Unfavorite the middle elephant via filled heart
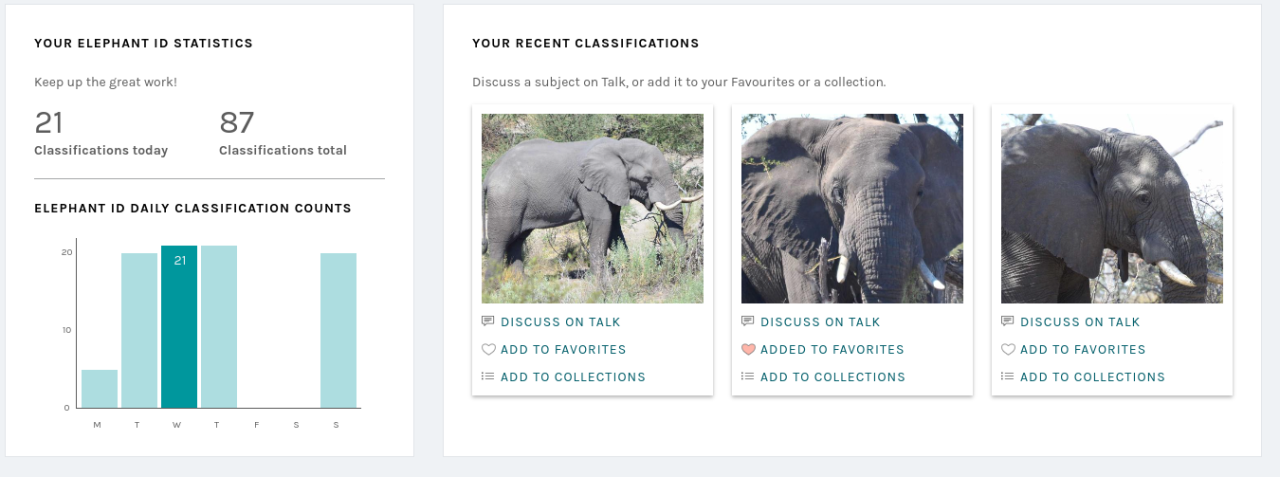The height and width of the screenshot is (477, 1280). click(x=748, y=350)
